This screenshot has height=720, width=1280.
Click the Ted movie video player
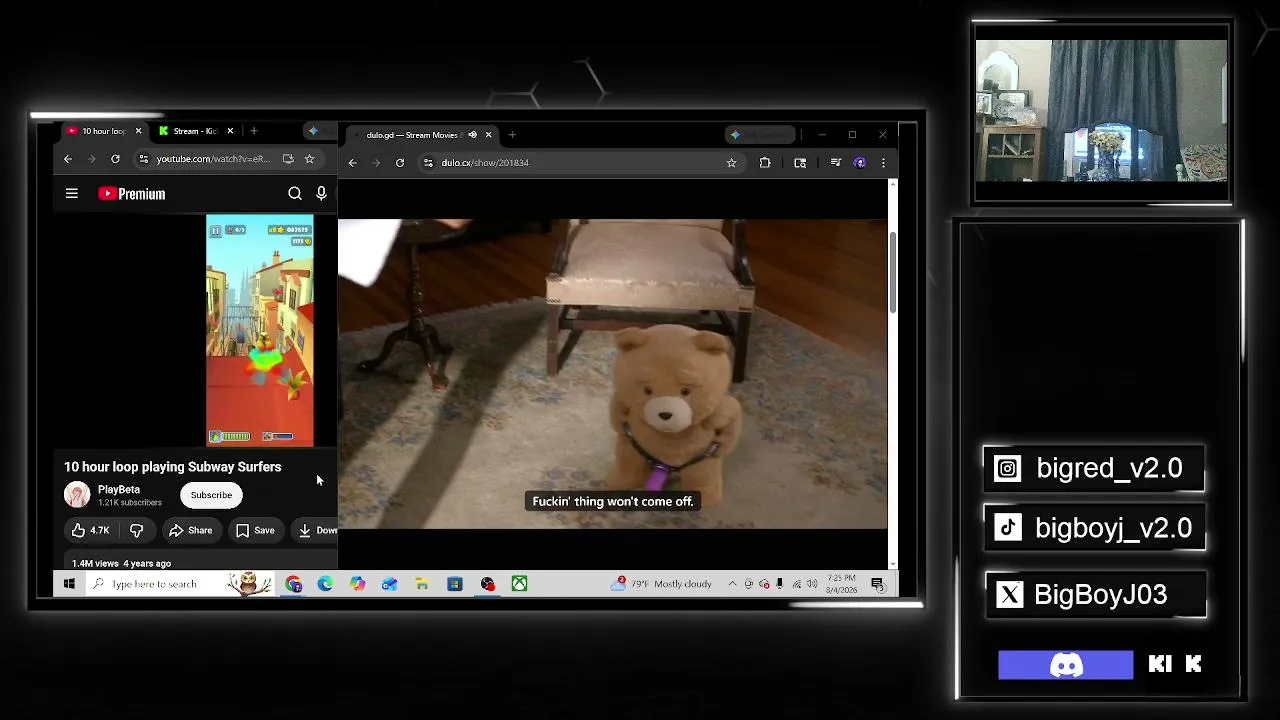tap(612, 374)
